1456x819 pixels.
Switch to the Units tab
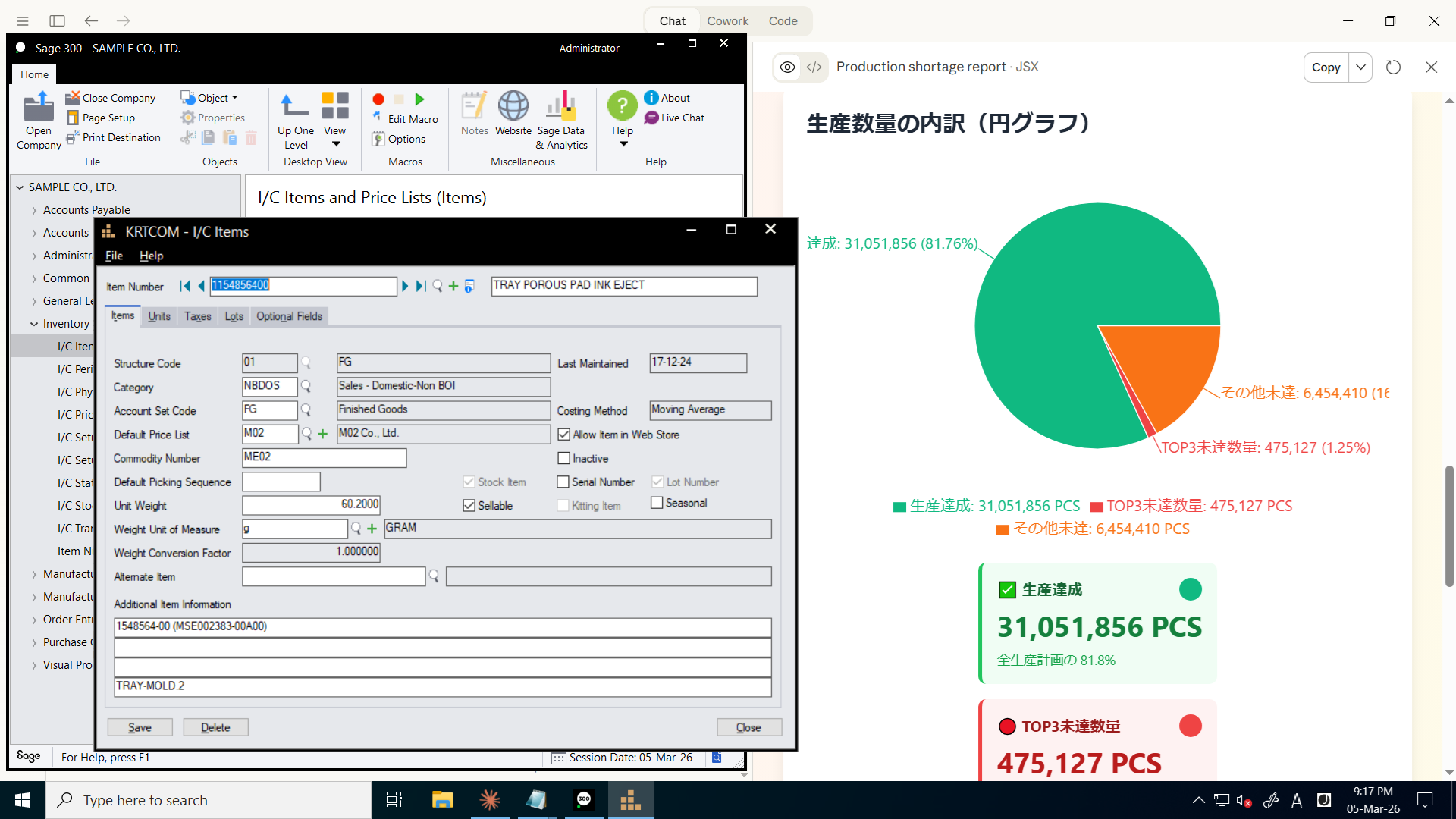[159, 316]
